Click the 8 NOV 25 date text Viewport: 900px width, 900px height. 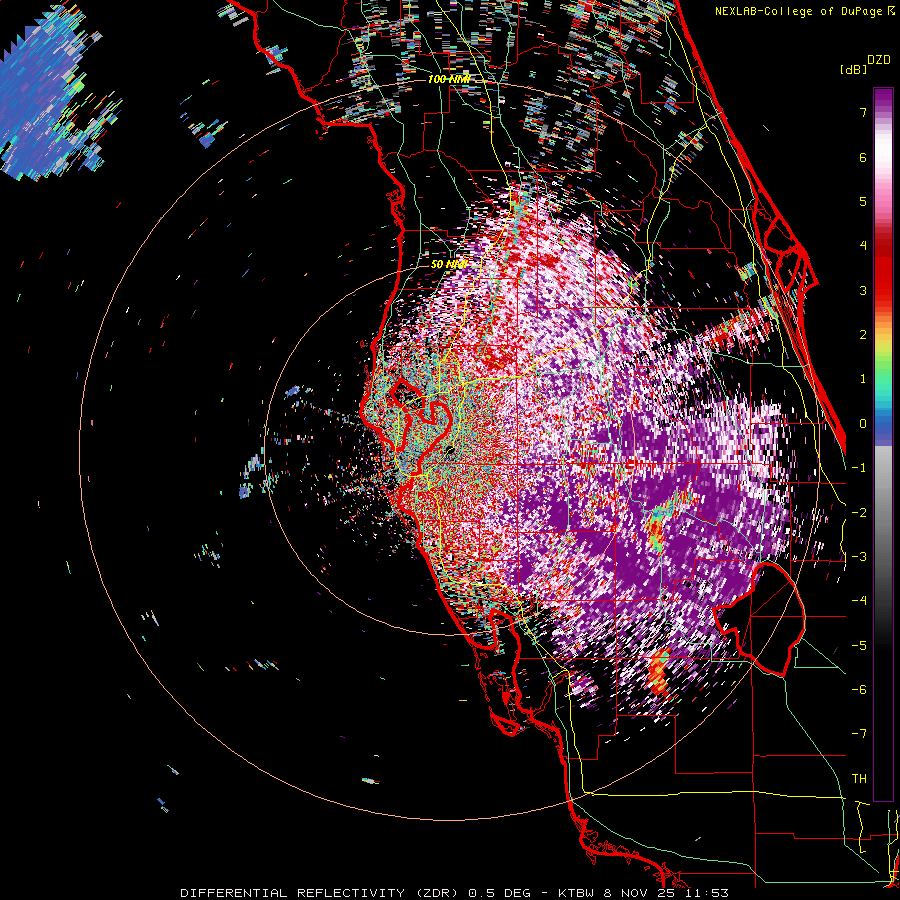pyautogui.click(x=638, y=893)
